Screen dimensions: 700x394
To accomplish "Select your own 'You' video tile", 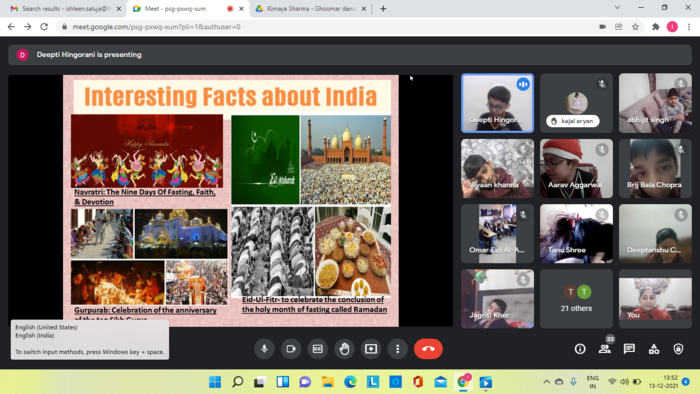I will [655, 299].
